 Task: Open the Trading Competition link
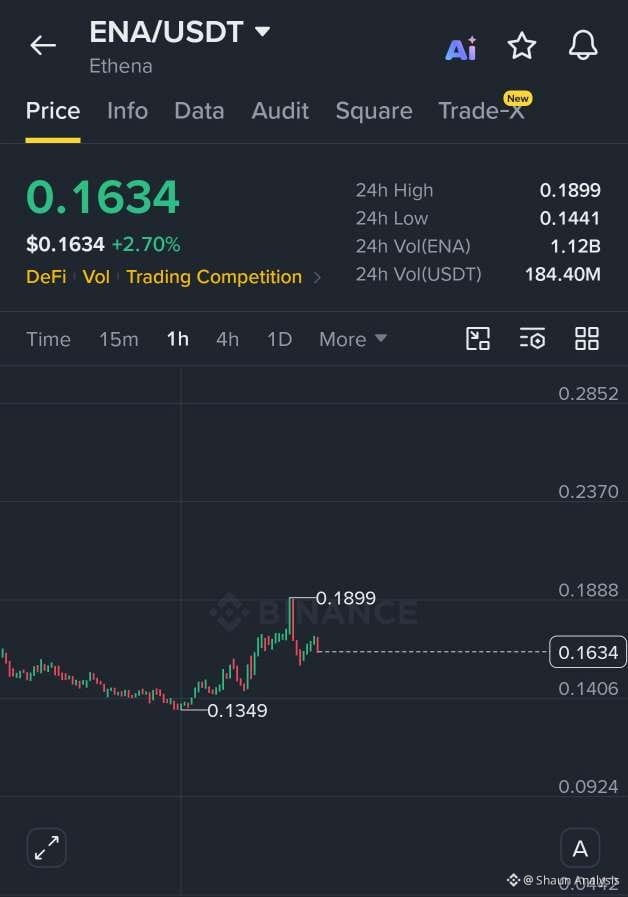click(214, 277)
